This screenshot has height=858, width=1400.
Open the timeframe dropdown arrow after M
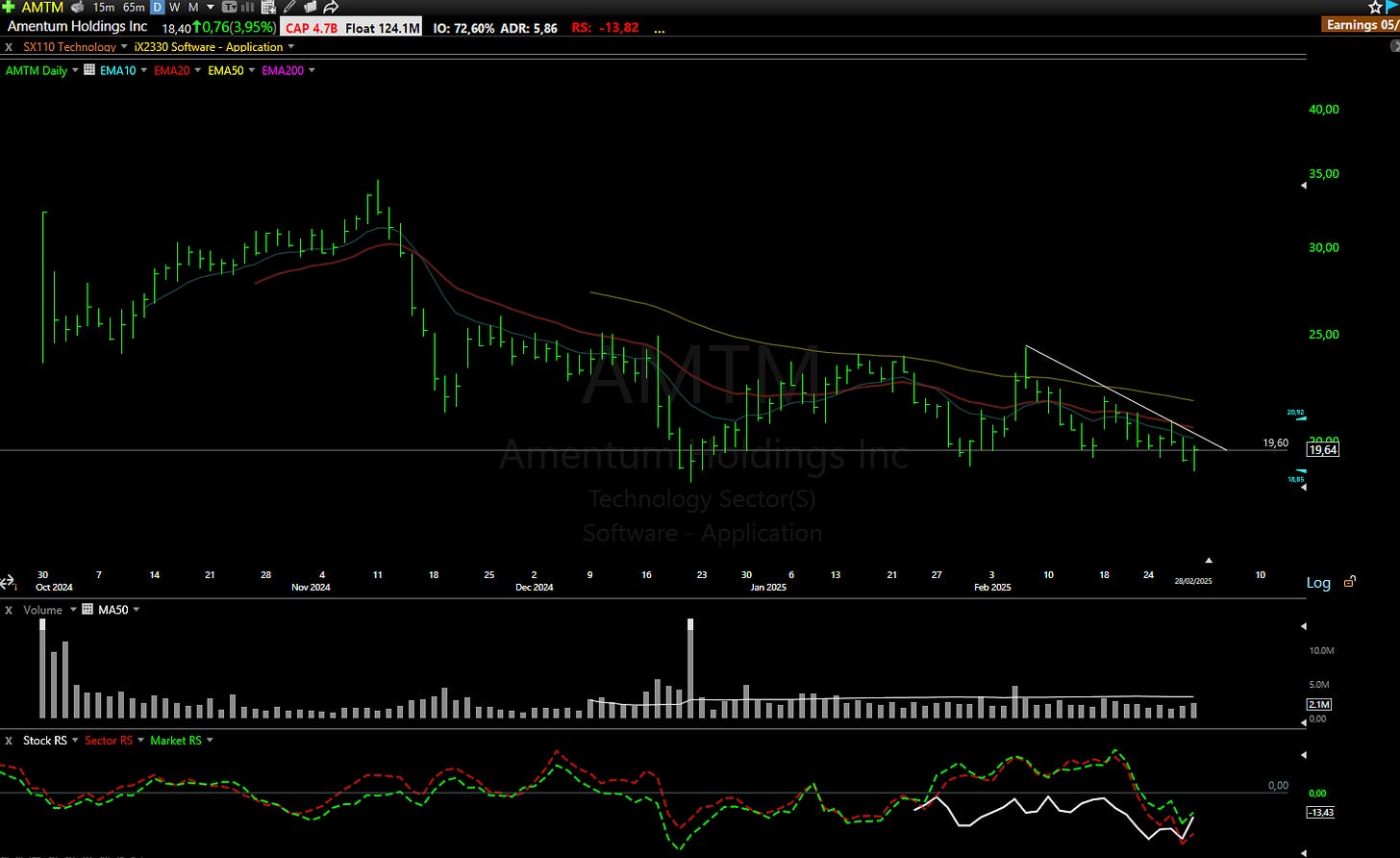pos(211,8)
